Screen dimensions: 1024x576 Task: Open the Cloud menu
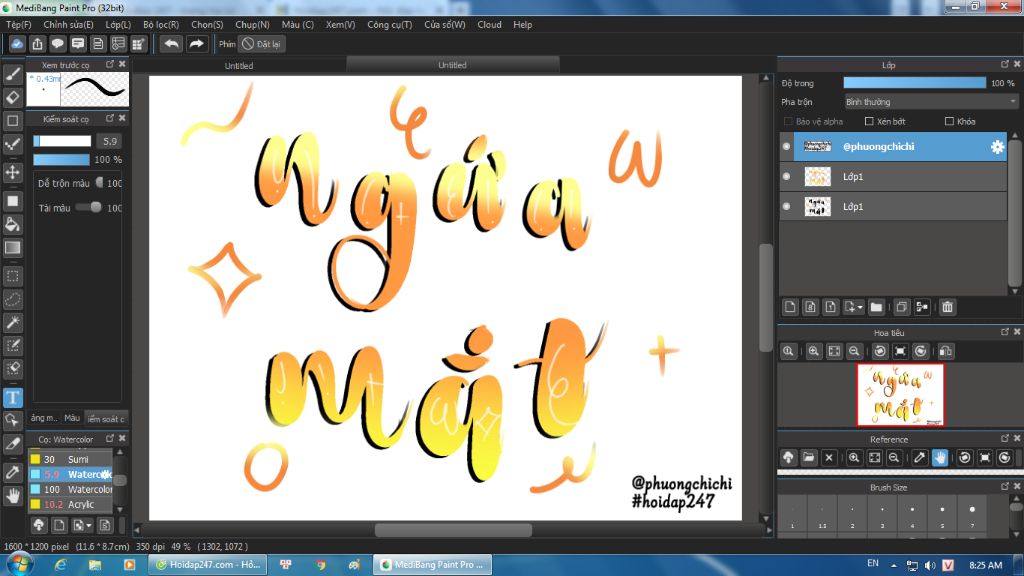coord(489,24)
